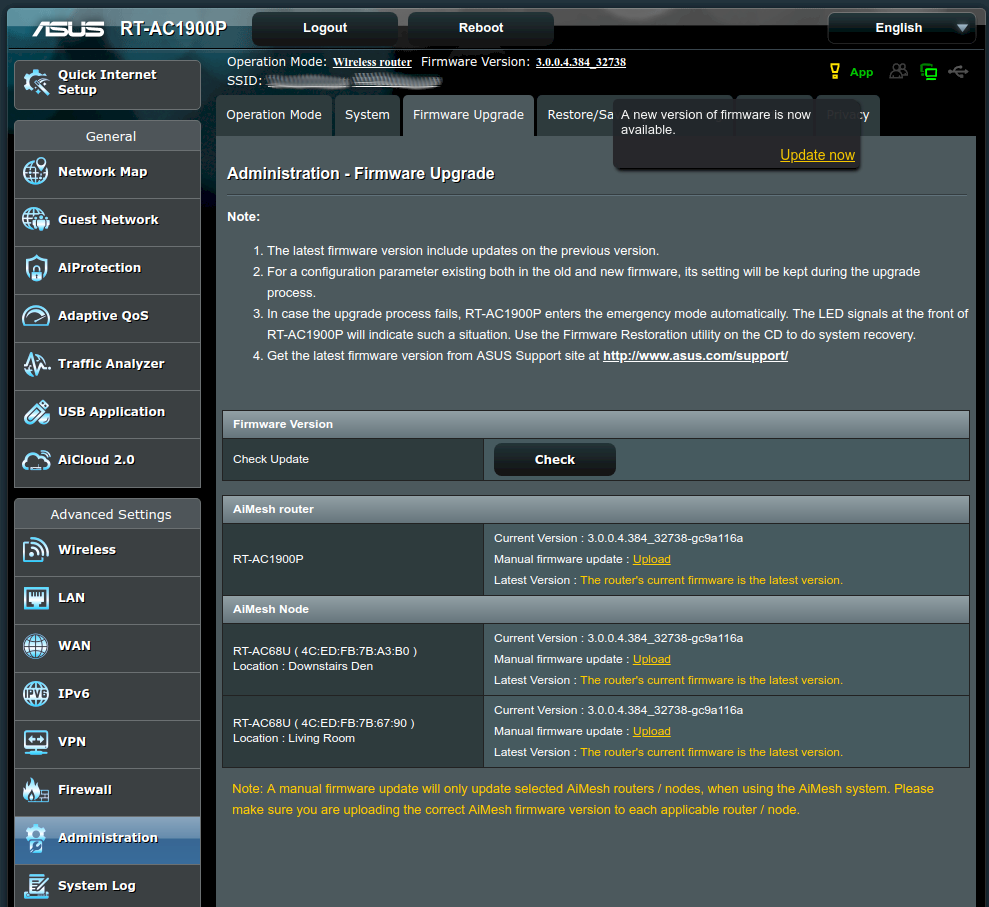The width and height of the screenshot is (989, 907).
Task: Click the Guest Network icon
Action: click(36, 219)
